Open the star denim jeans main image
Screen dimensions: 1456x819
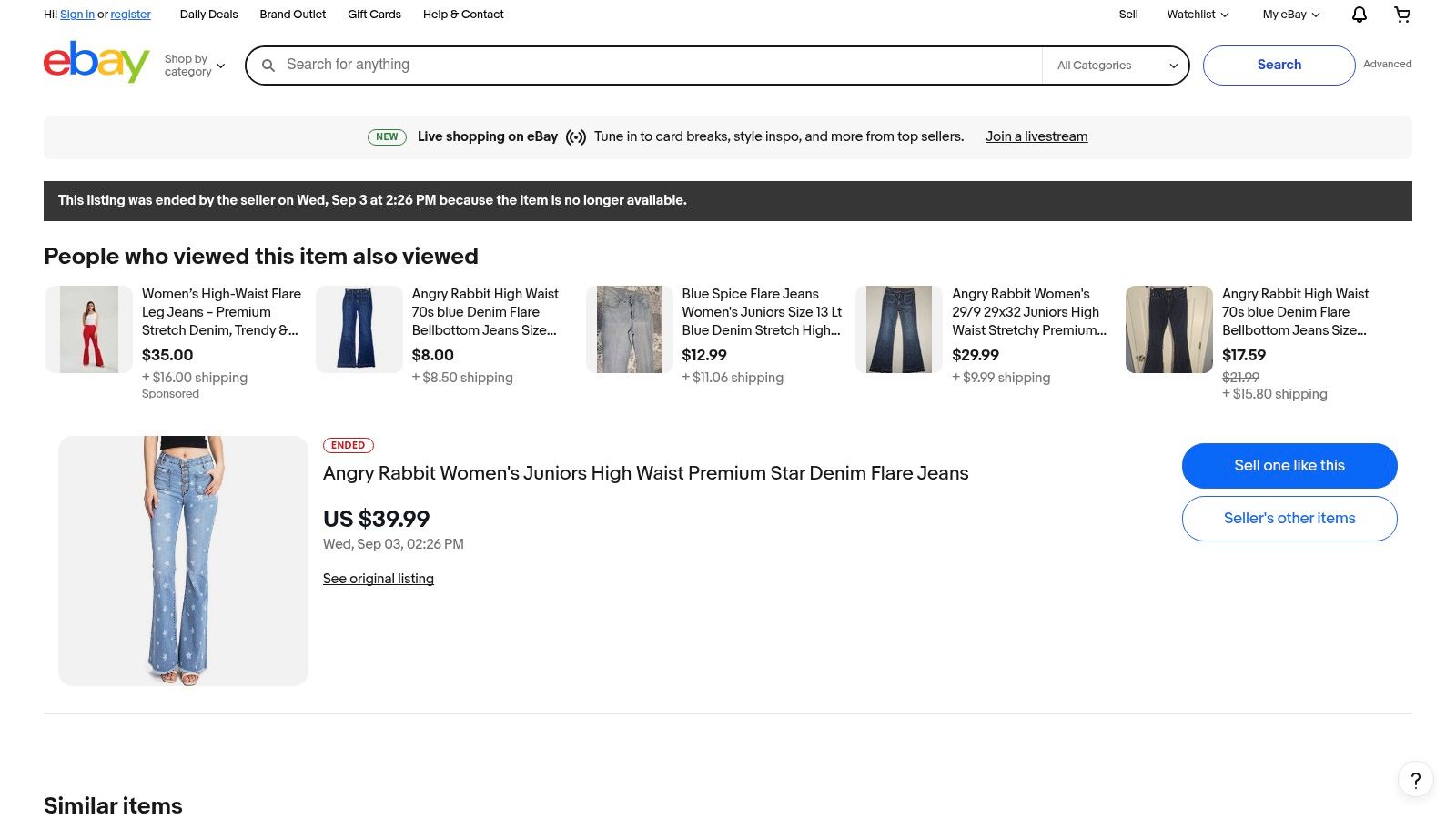[183, 561]
